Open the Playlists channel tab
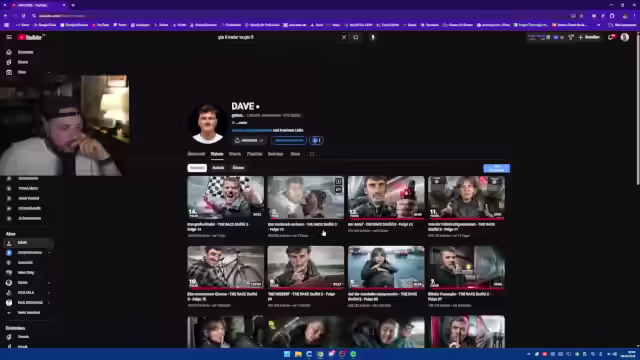The image size is (640, 360). 254,154
